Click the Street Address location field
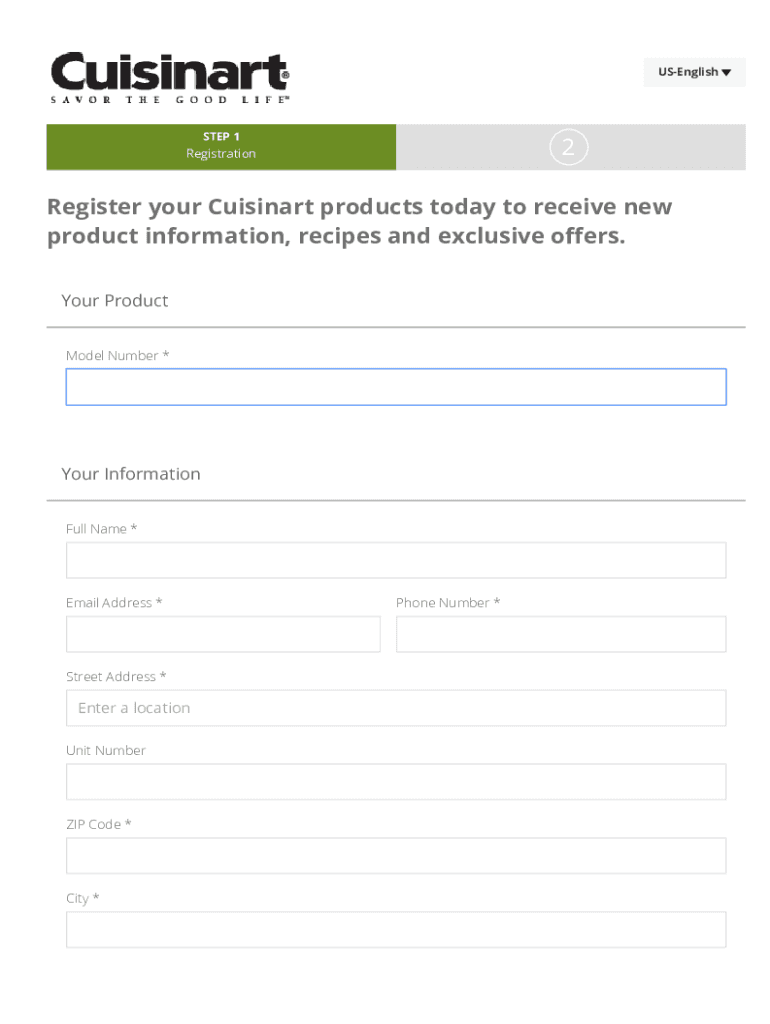The height and width of the screenshot is (1024, 770). tap(395, 708)
